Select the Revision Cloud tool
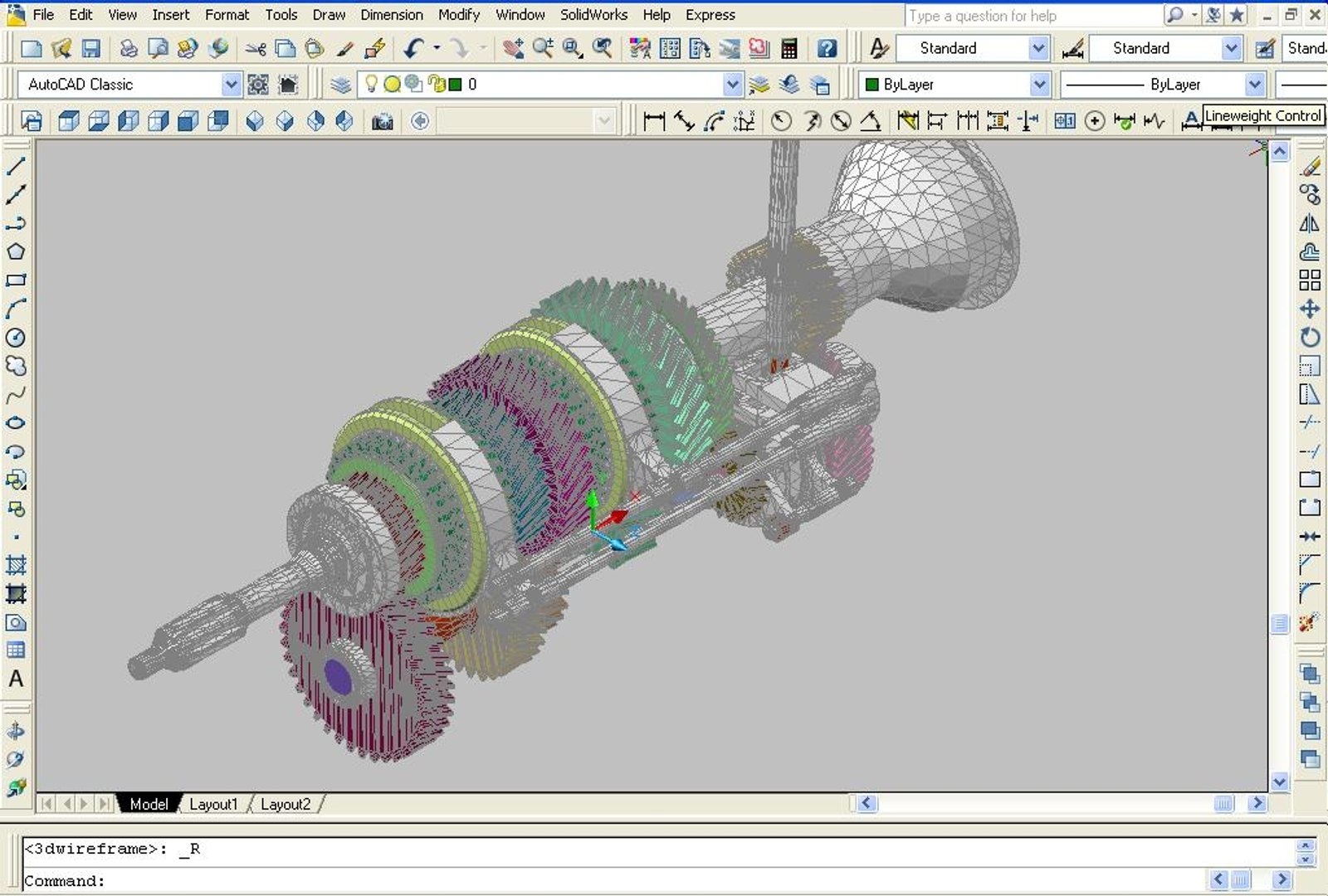 point(16,366)
